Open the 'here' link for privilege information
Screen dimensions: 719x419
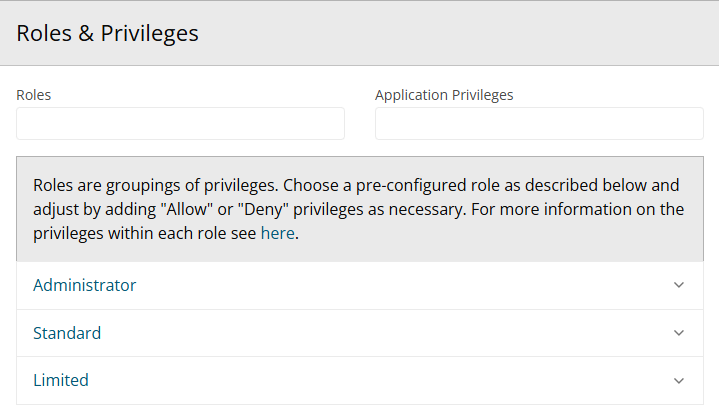point(277,234)
